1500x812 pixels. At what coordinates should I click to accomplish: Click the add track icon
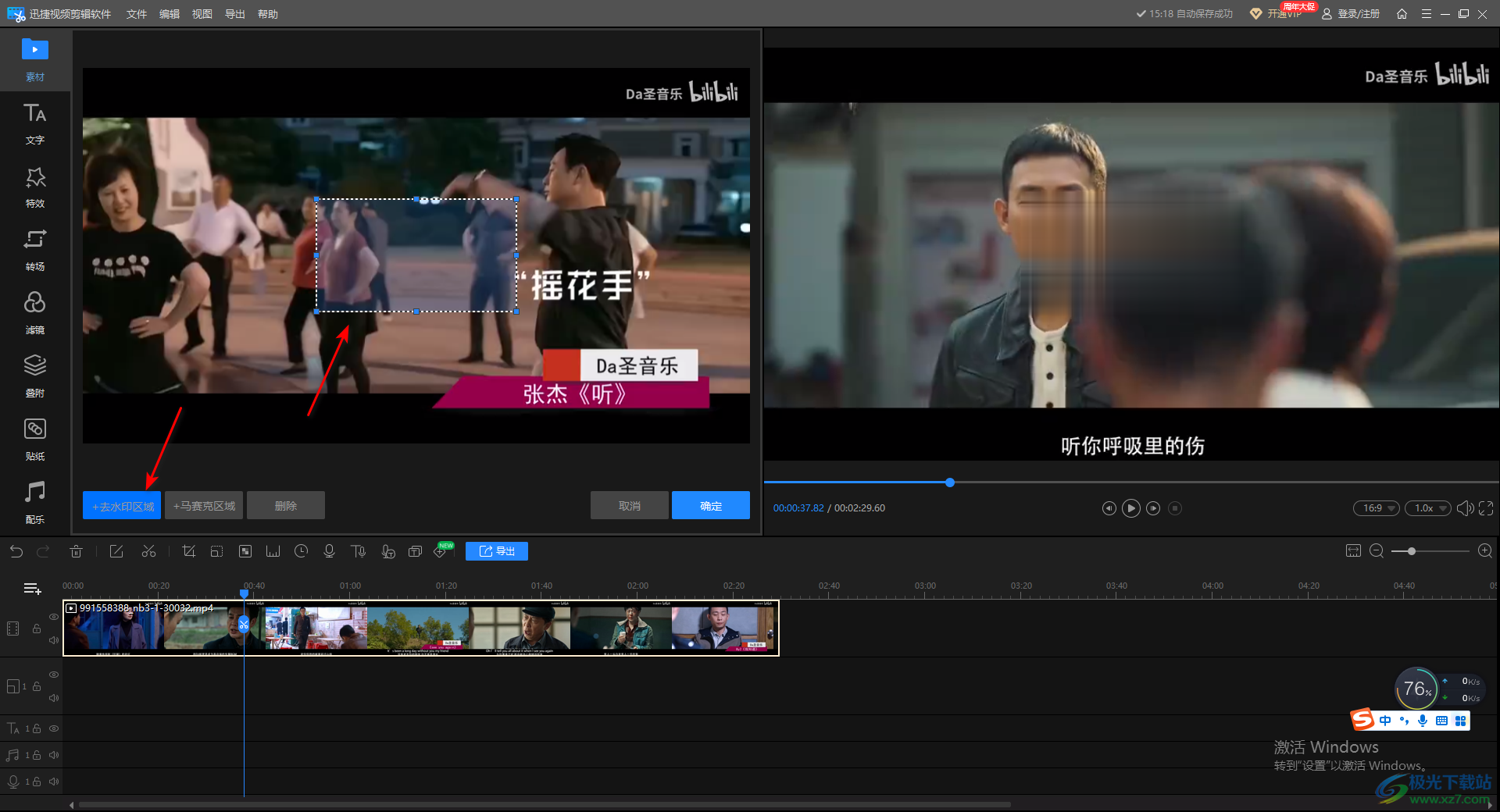[x=32, y=589]
